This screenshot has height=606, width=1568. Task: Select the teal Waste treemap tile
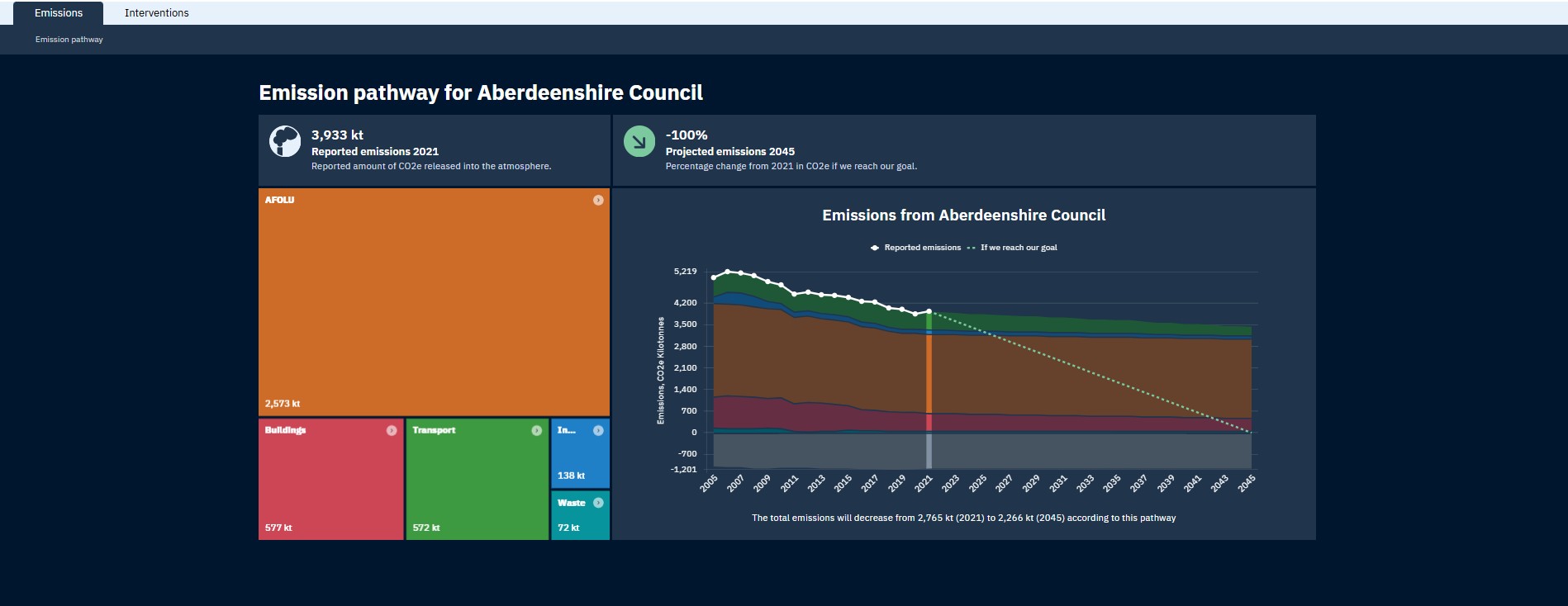coord(581,516)
